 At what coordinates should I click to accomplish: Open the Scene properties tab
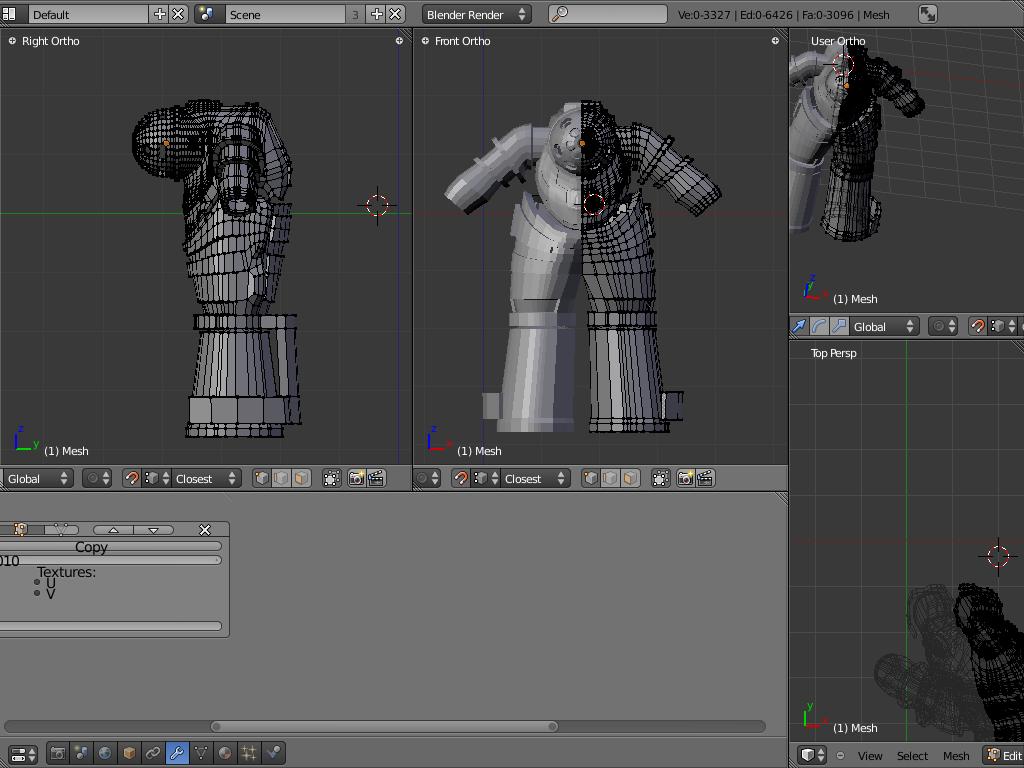[81, 753]
